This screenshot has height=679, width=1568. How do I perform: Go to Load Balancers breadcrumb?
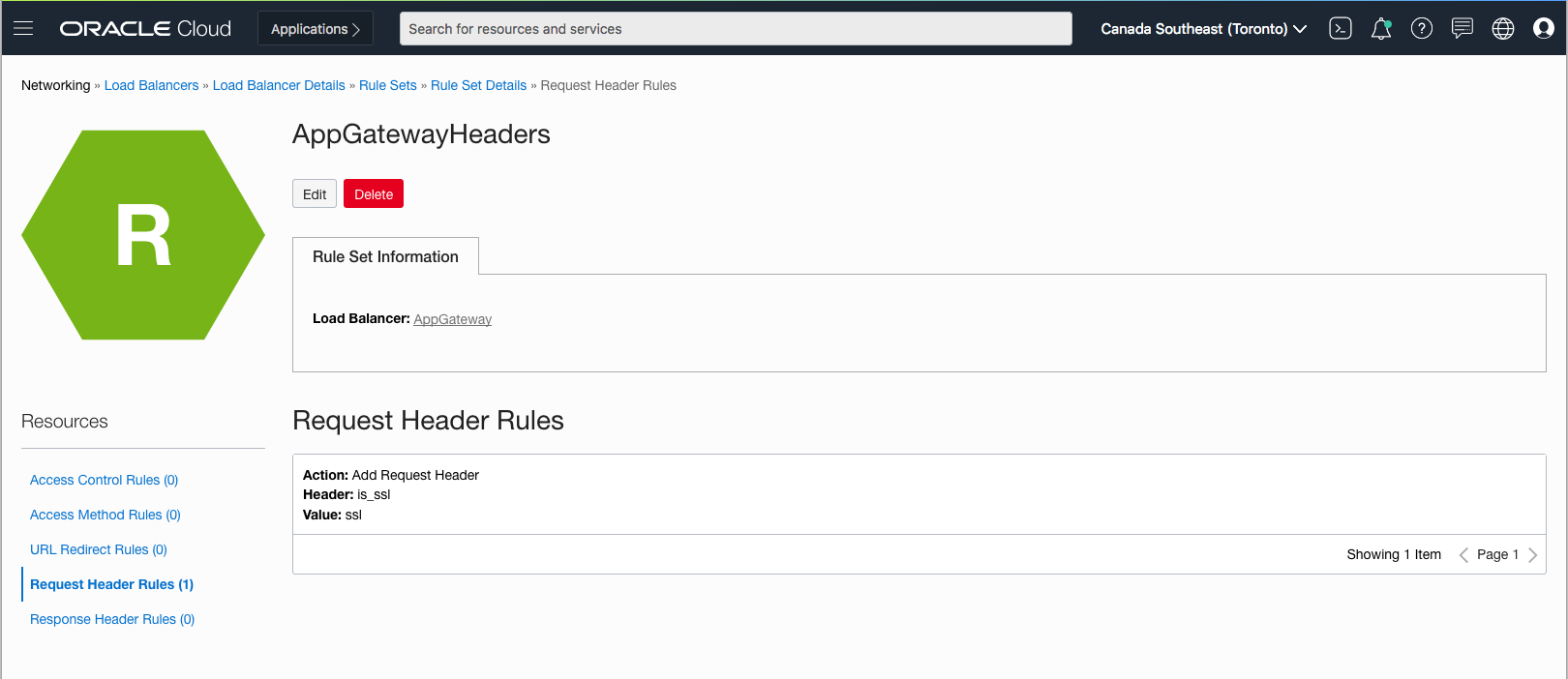coord(151,85)
